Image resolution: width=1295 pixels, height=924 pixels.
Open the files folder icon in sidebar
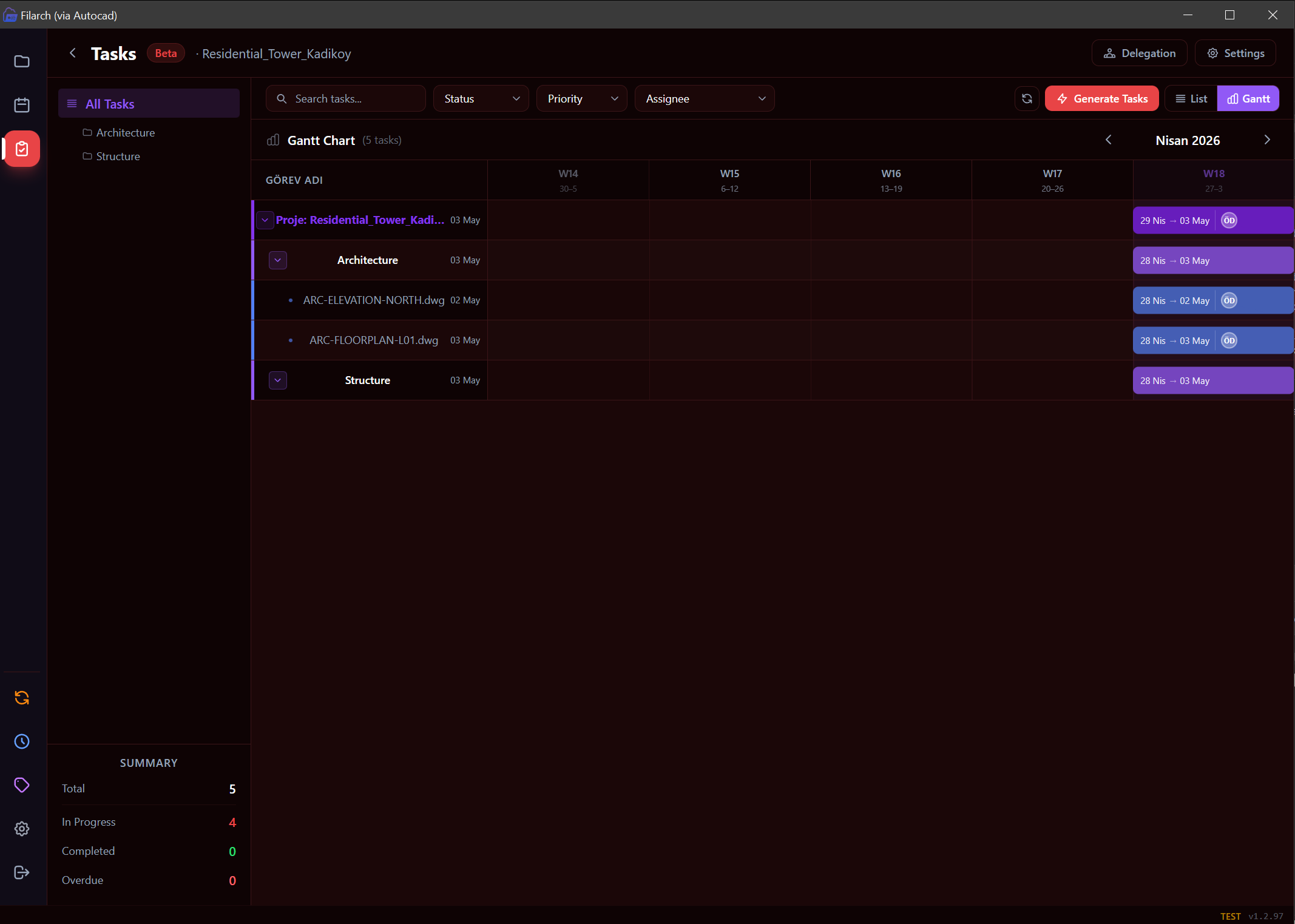(22, 61)
